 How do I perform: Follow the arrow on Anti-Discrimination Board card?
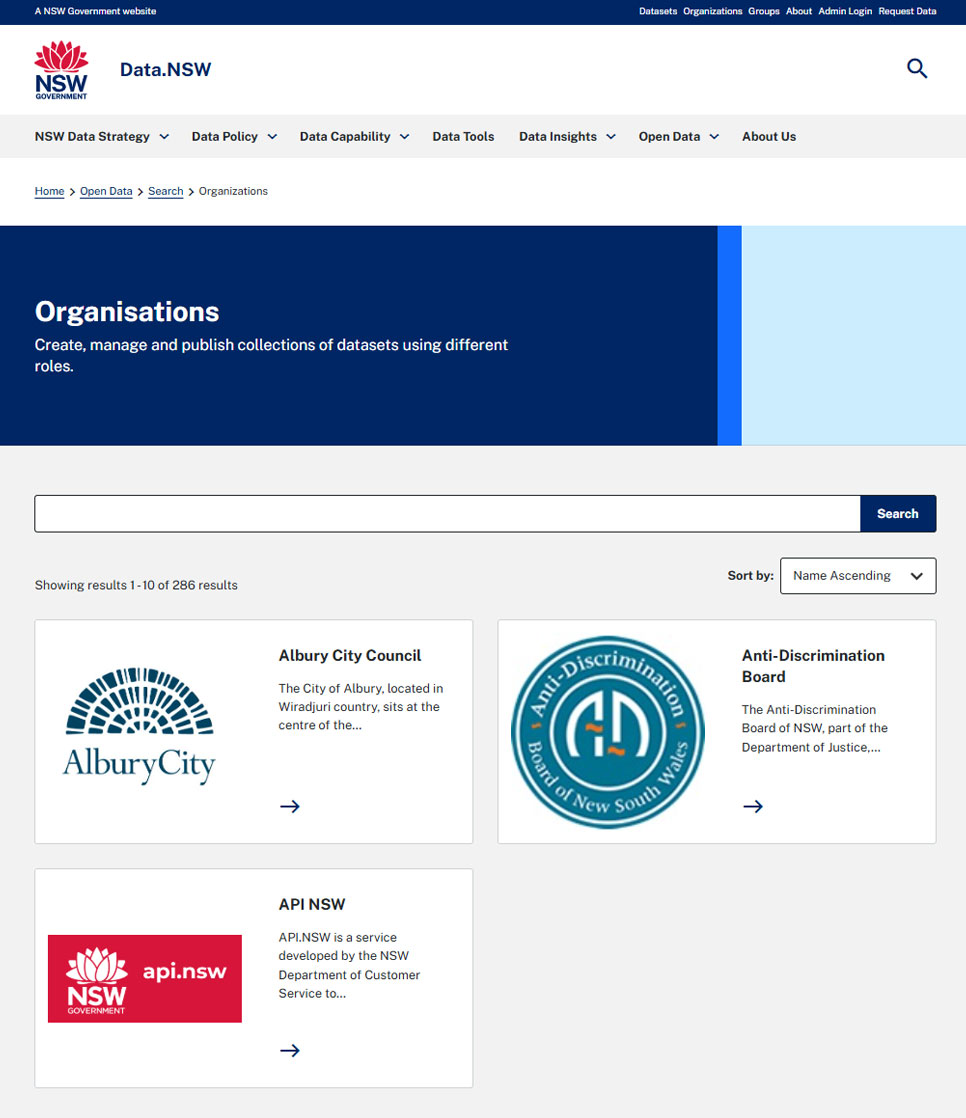(753, 806)
